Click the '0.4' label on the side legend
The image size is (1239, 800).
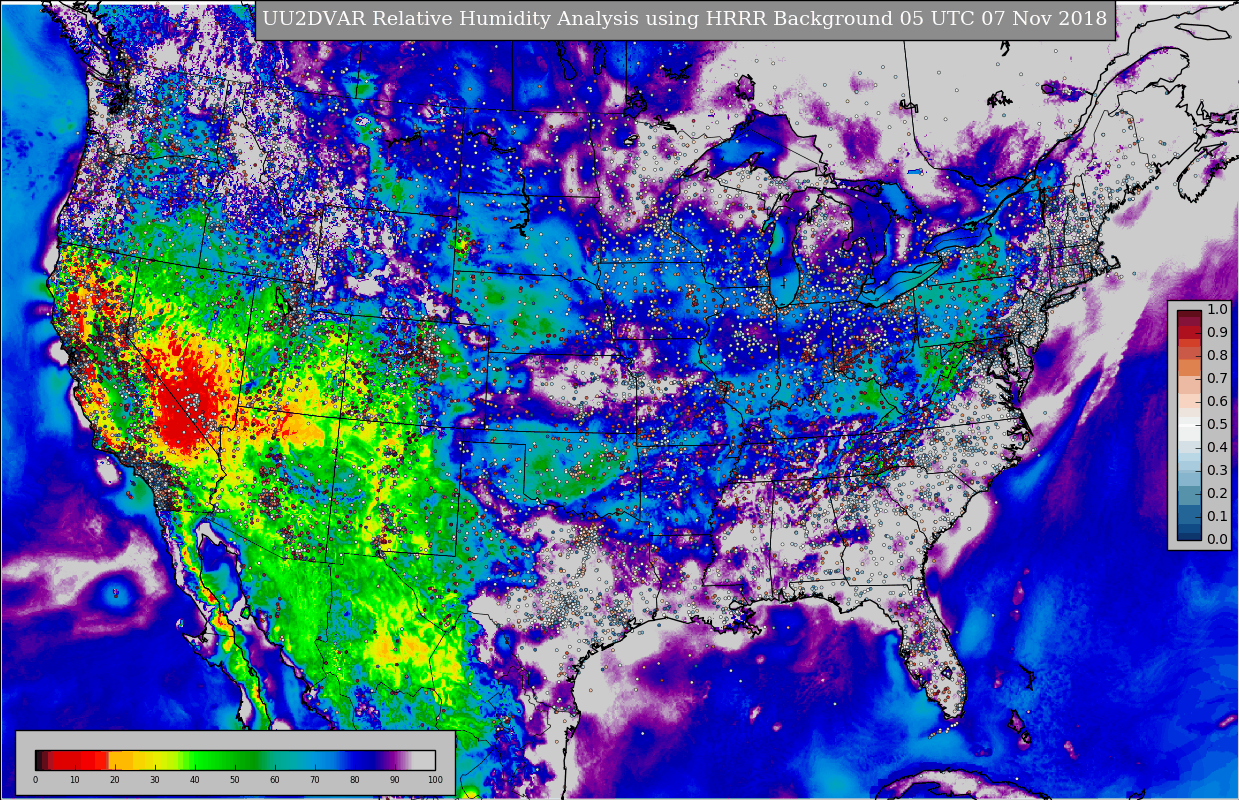[x=1217, y=447]
